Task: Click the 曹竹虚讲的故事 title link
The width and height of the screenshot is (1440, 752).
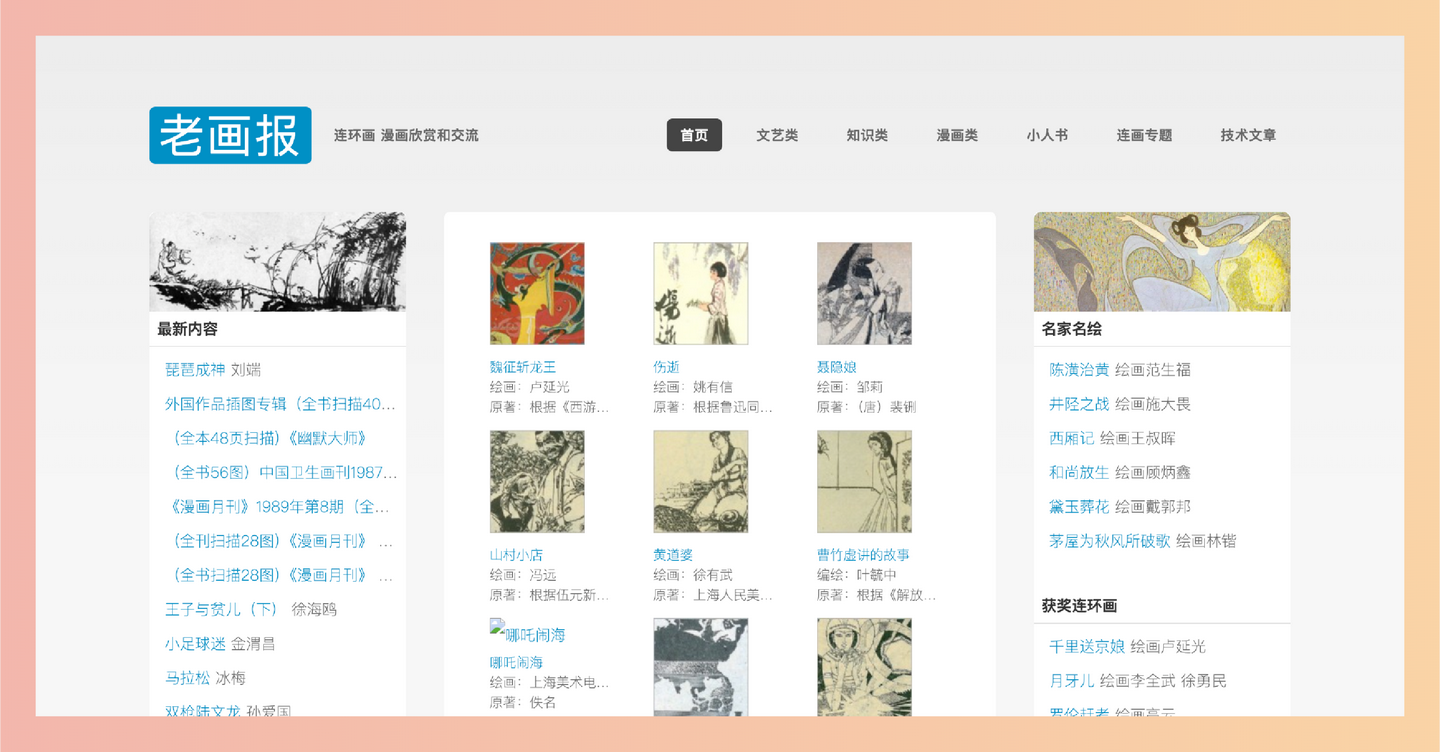Action: pos(863,555)
